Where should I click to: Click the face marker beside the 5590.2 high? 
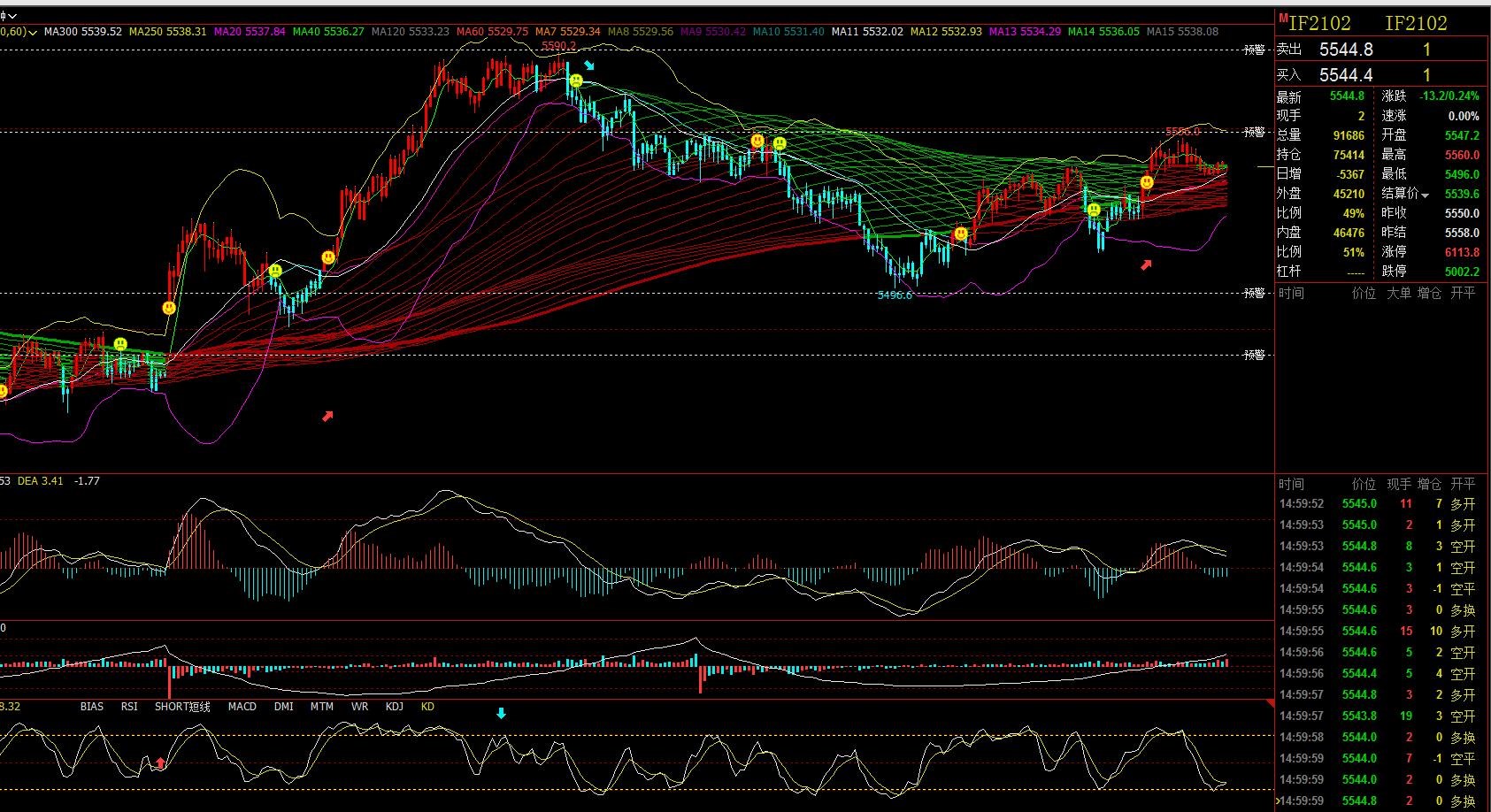tap(576, 81)
